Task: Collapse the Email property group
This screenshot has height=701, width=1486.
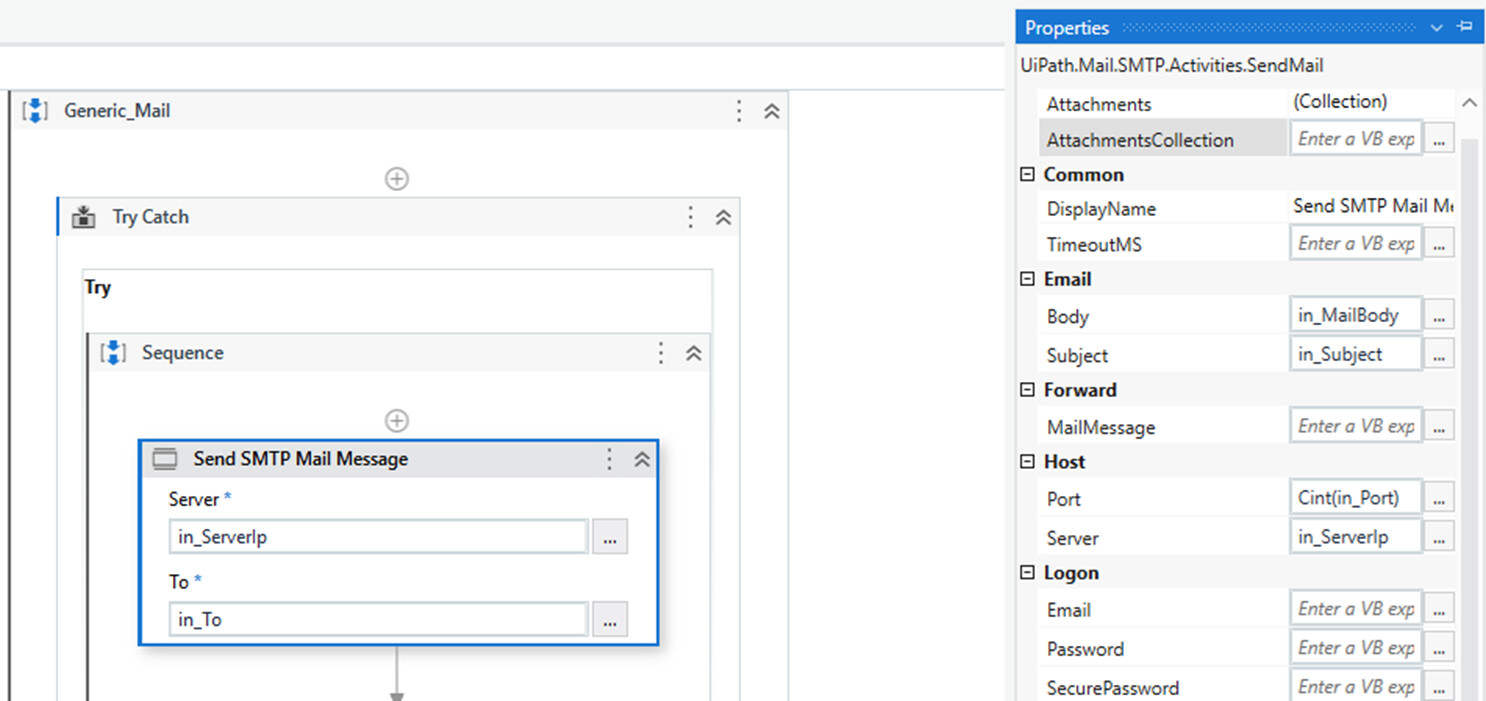Action: [x=1027, y=279]
